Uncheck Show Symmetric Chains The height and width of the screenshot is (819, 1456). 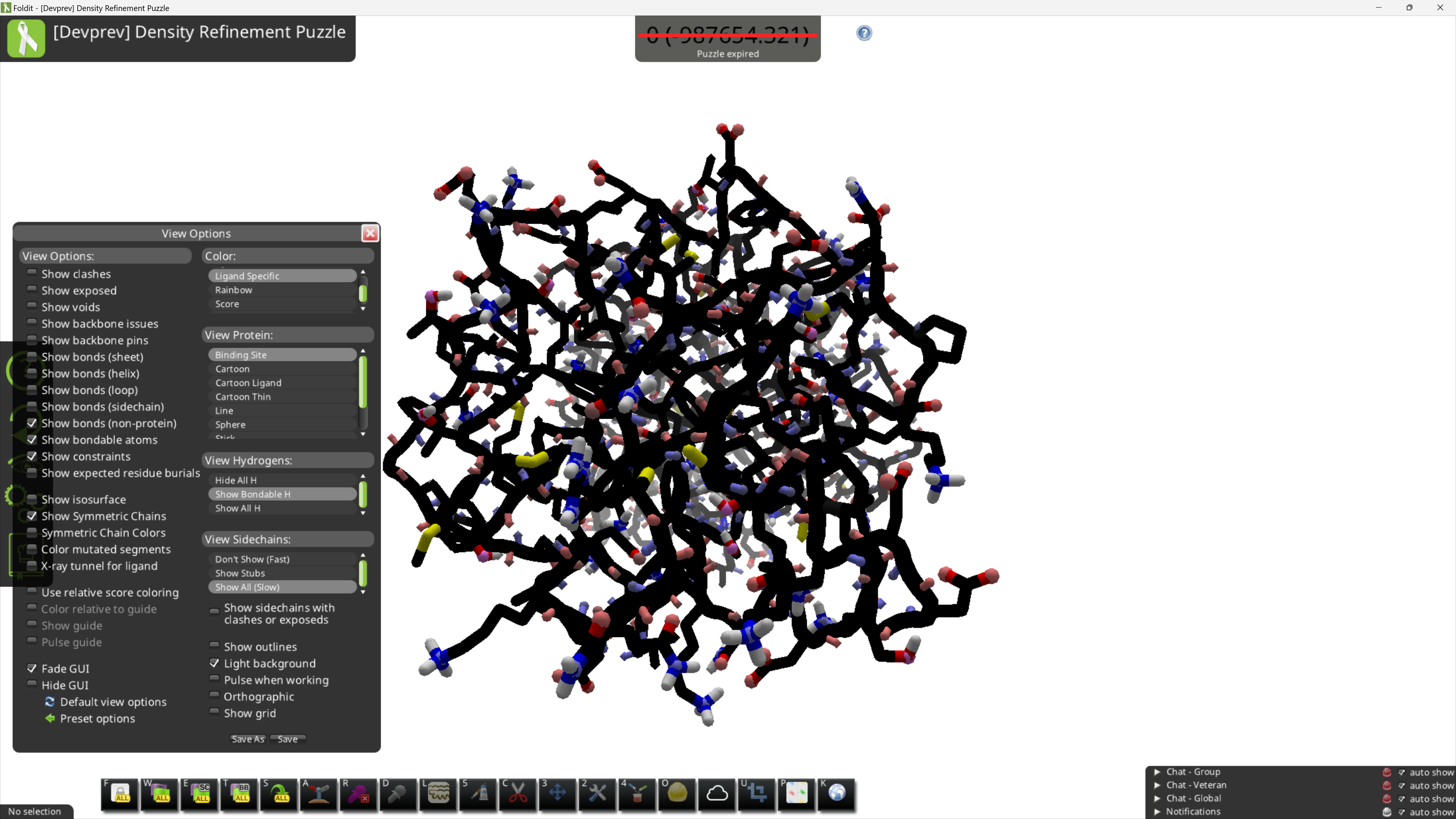(x=32, y=516)
